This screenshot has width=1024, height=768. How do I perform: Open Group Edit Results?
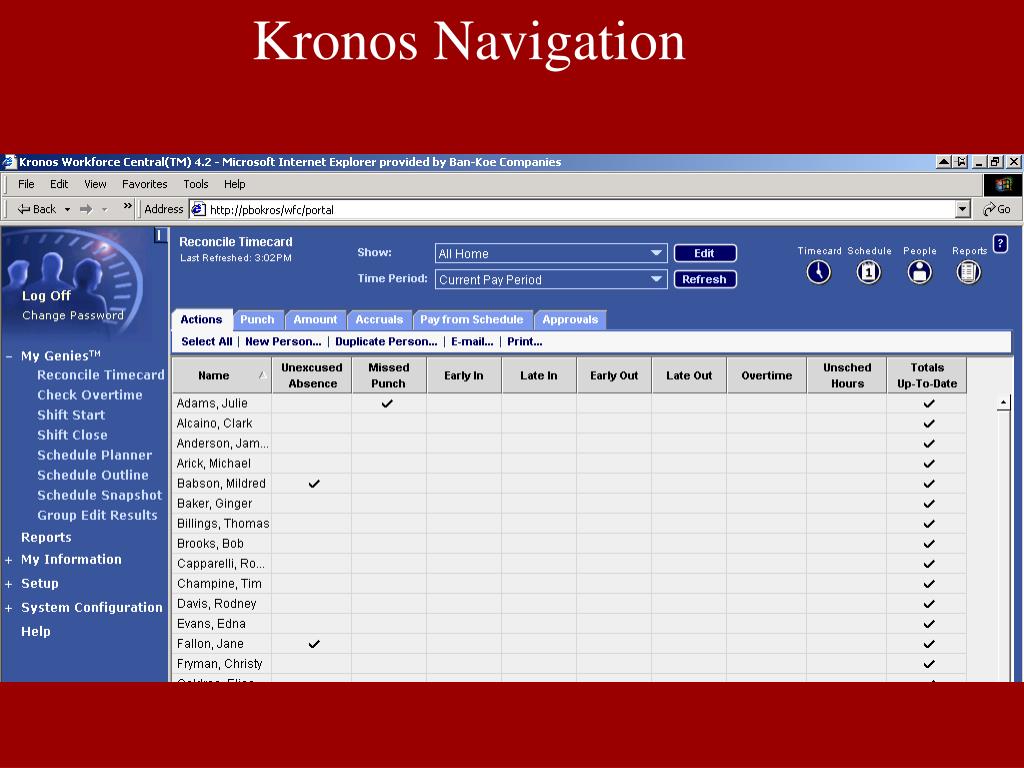coord(97,515)
